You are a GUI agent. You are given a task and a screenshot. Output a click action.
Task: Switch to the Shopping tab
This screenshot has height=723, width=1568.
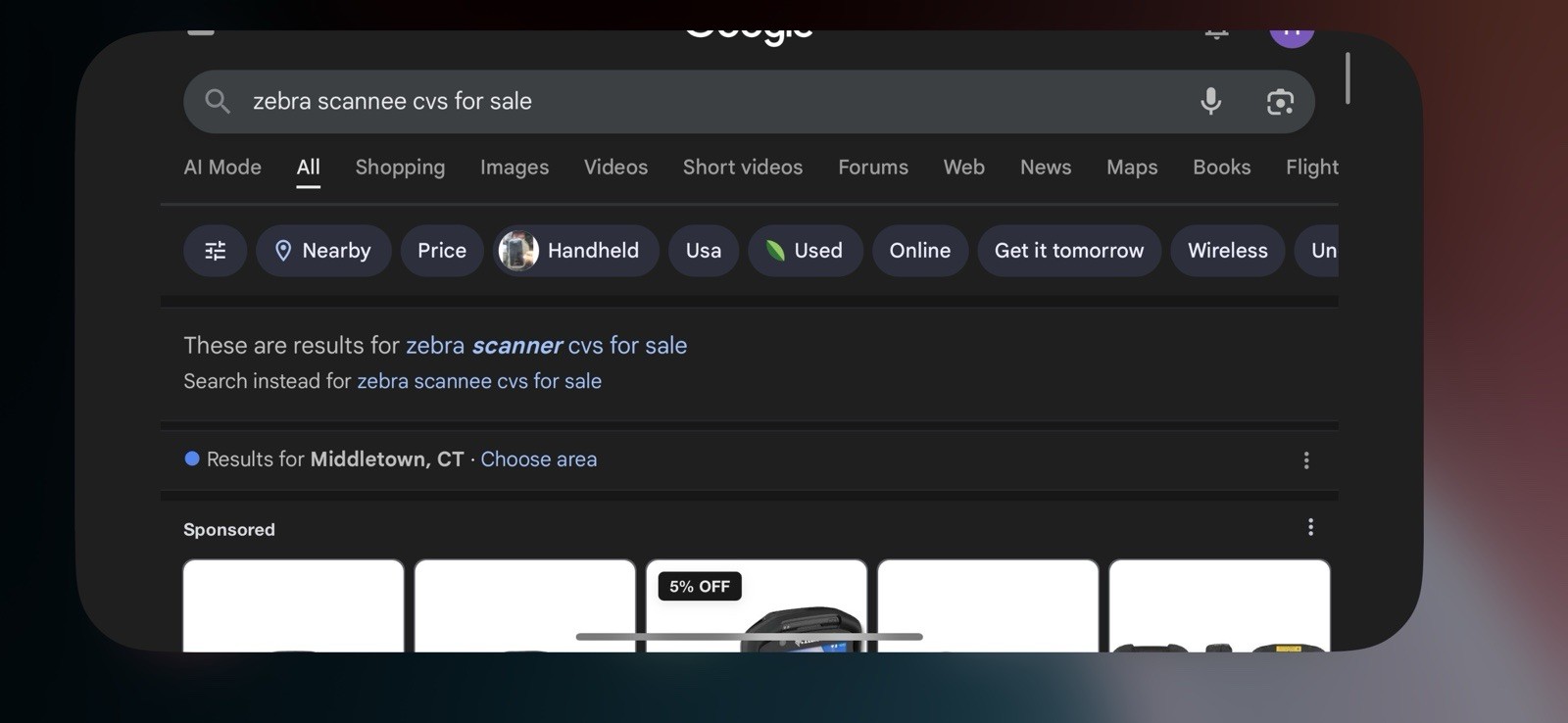point(400,168)
